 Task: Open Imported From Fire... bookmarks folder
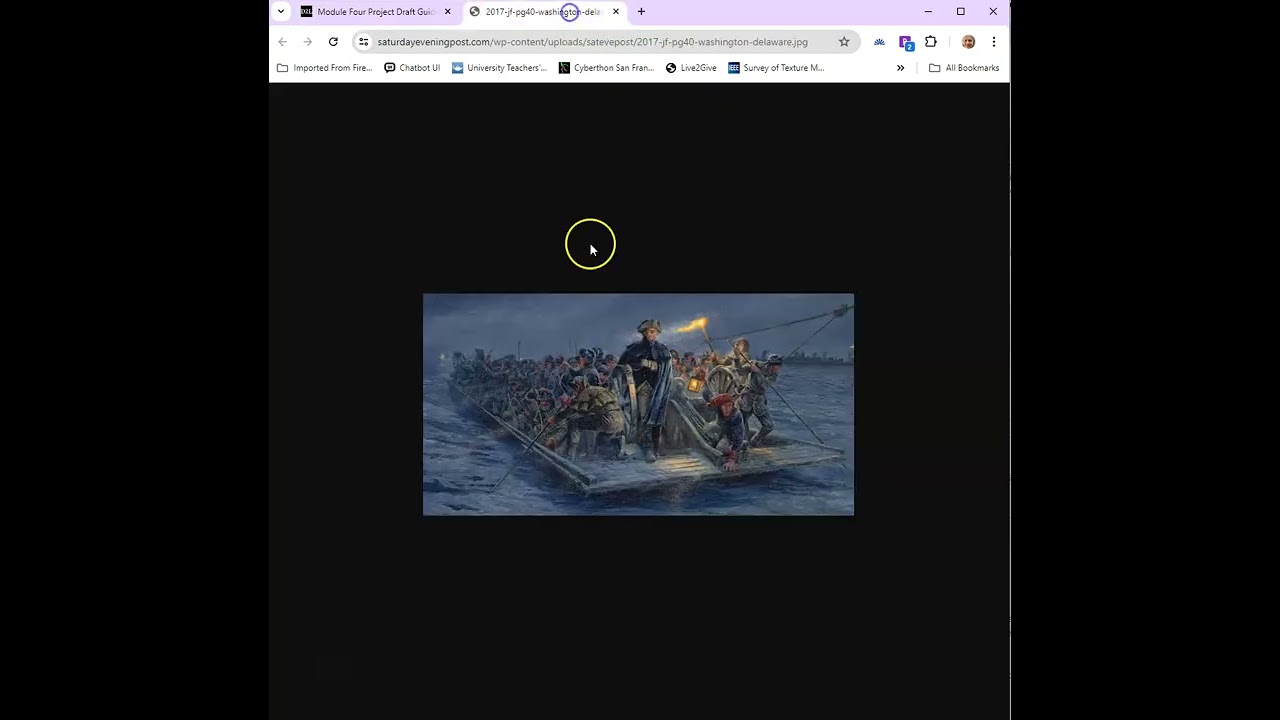(x=324, y=68)
